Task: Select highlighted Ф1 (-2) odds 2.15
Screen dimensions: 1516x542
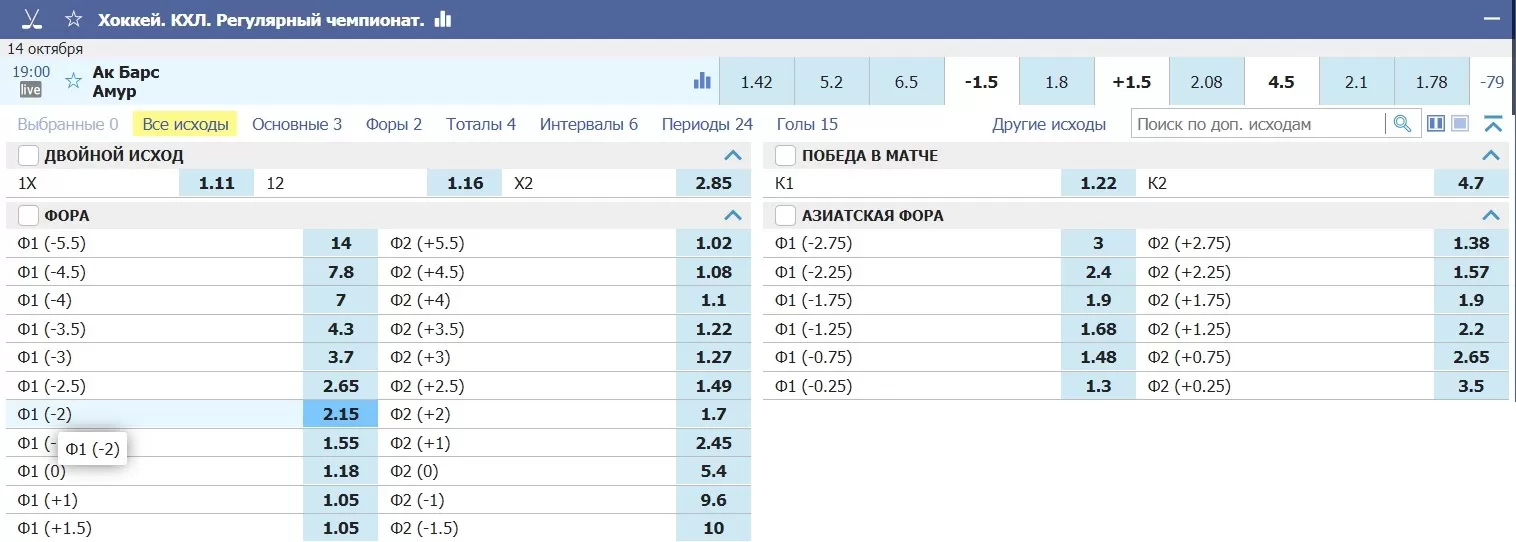Action: (341, 414)
